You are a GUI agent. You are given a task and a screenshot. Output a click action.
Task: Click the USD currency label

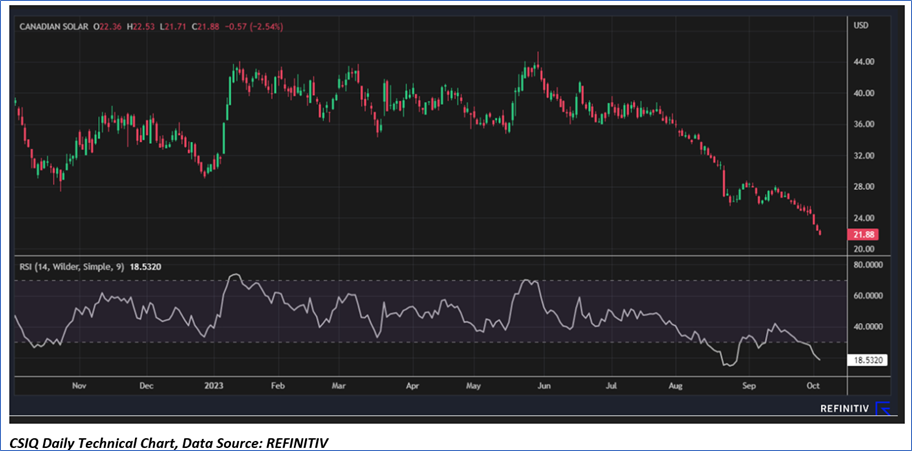coord(859,26)
